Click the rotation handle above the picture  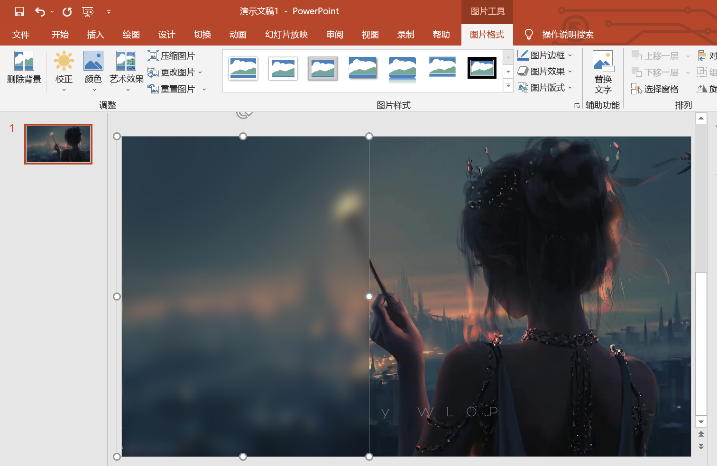[x=244, y=114]
